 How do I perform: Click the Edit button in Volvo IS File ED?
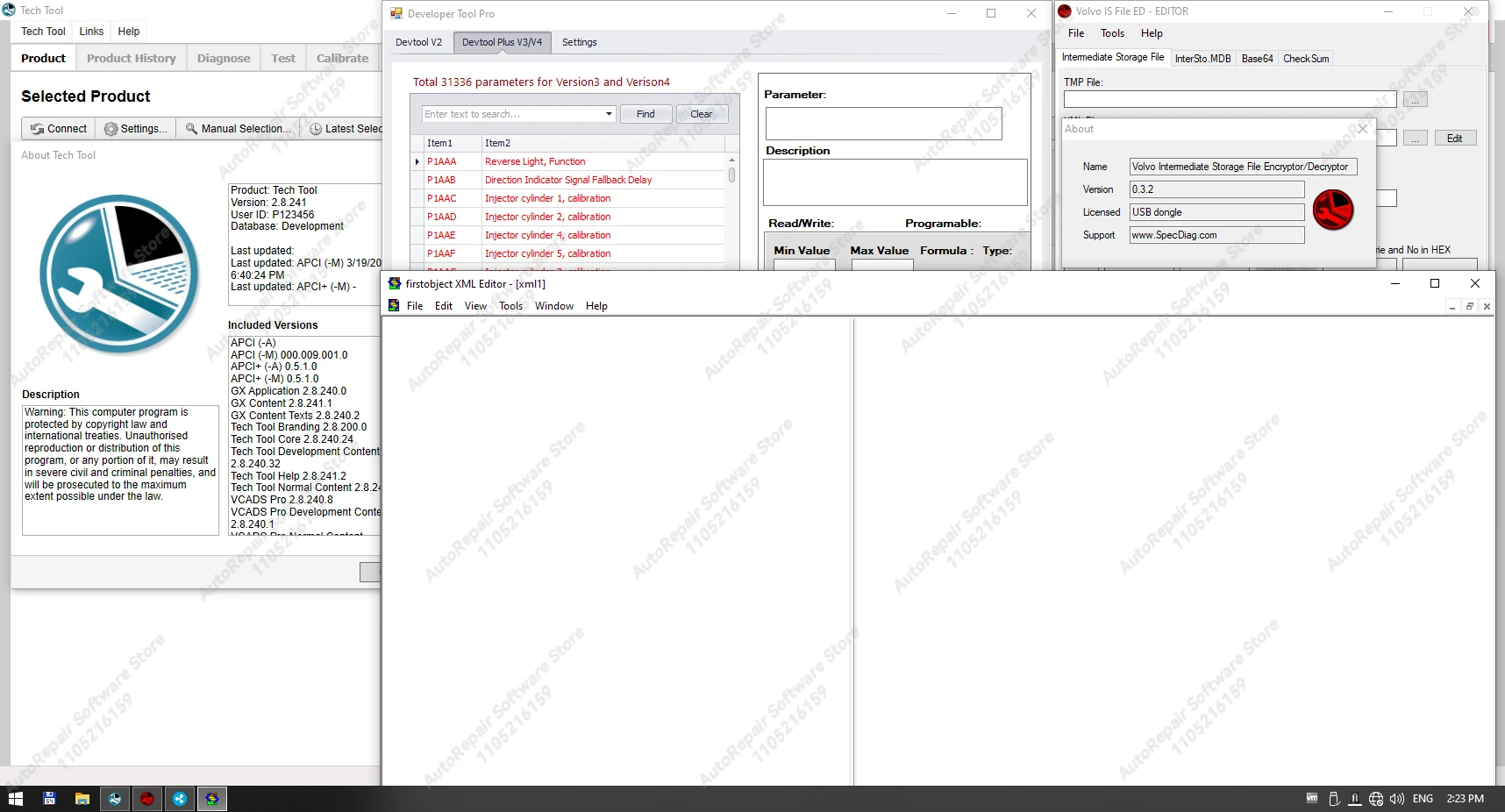(x=1454, y=139)
